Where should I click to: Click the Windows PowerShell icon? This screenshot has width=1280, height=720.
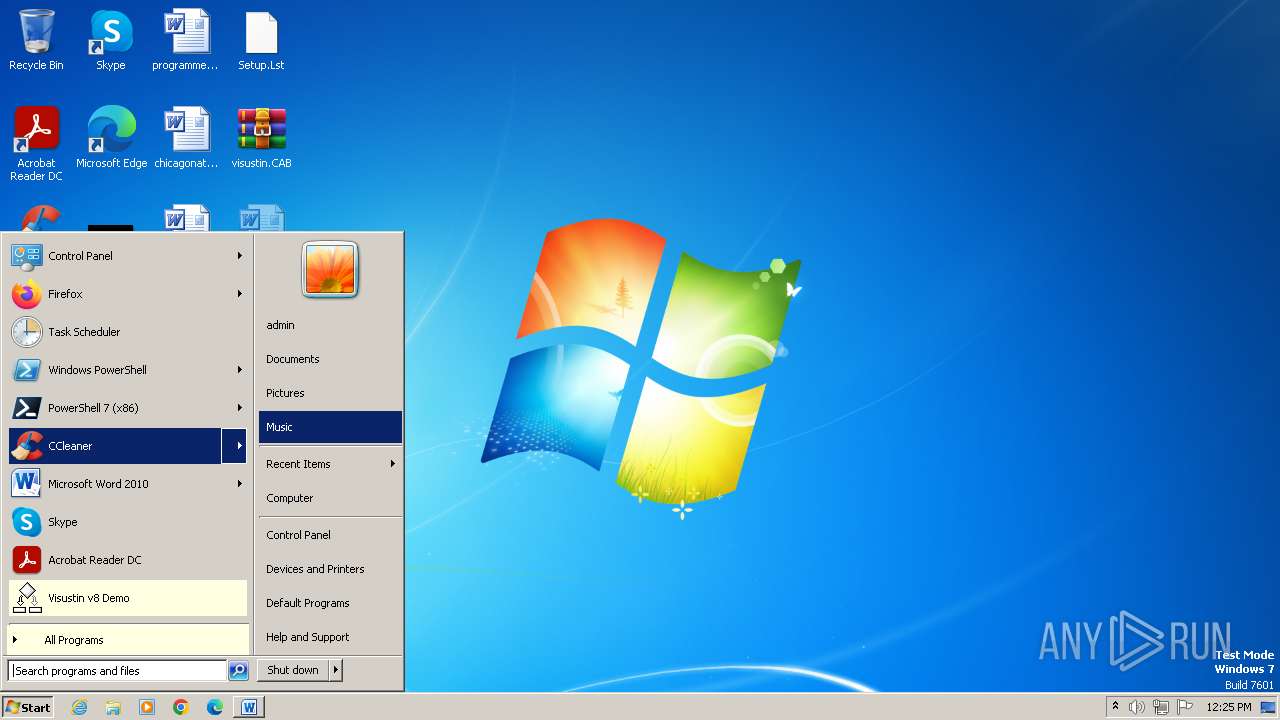click(26, 370)
